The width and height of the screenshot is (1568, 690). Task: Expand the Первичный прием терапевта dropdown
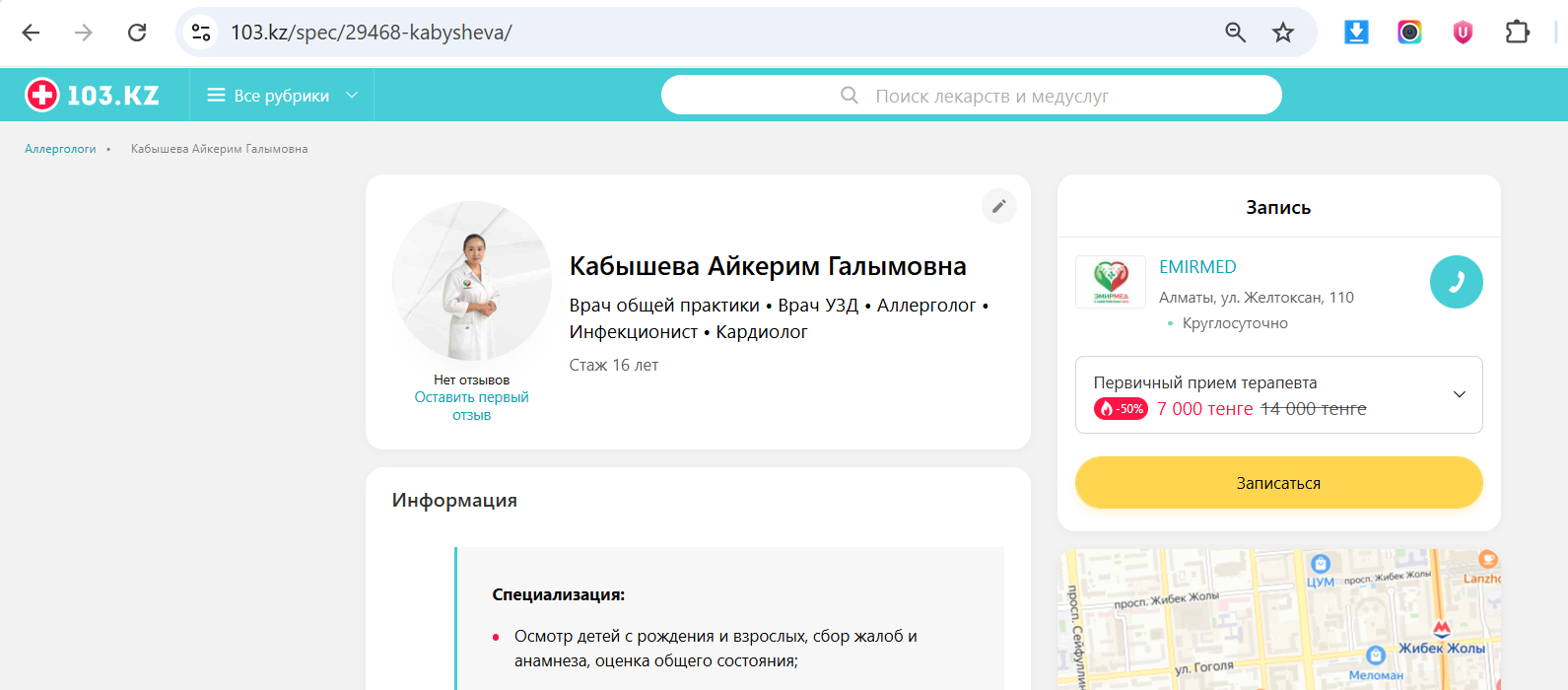(1278, 394)
